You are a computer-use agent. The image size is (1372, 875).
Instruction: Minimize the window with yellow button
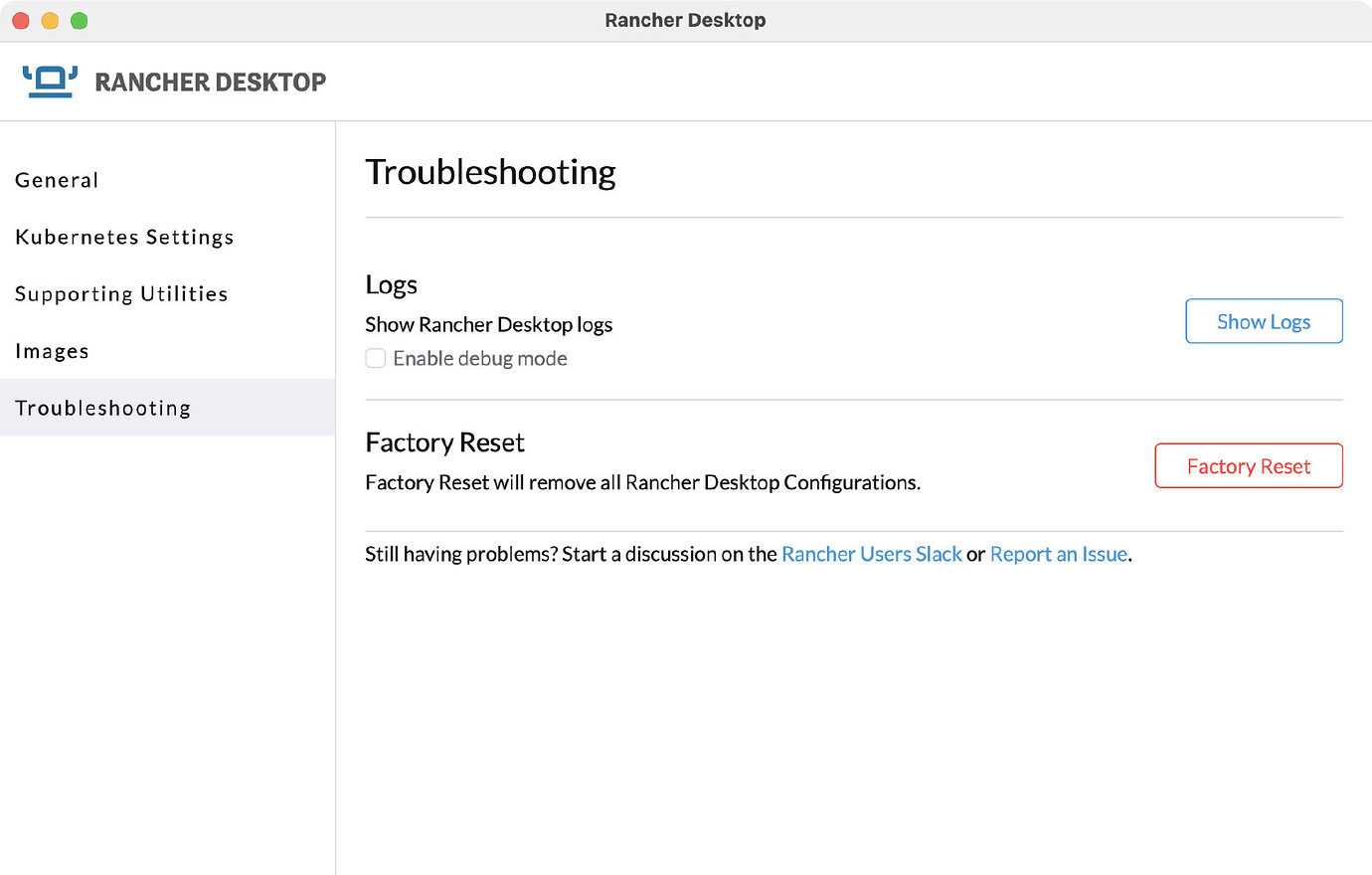(x=50, y=21)
